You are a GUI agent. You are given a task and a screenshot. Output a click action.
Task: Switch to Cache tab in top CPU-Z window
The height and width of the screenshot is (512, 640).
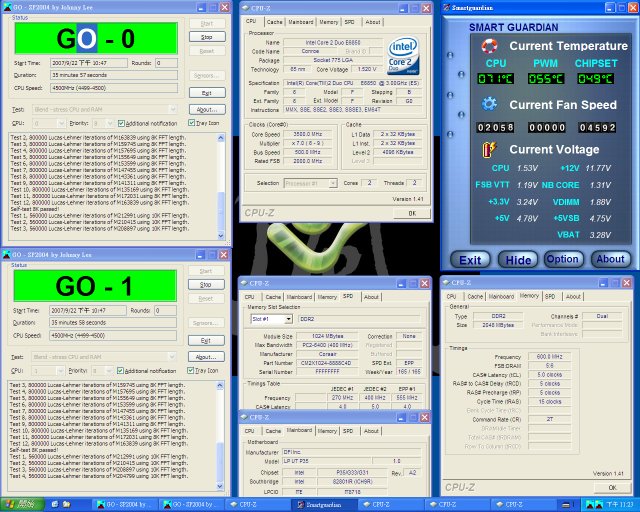click(x=275, y=22)
